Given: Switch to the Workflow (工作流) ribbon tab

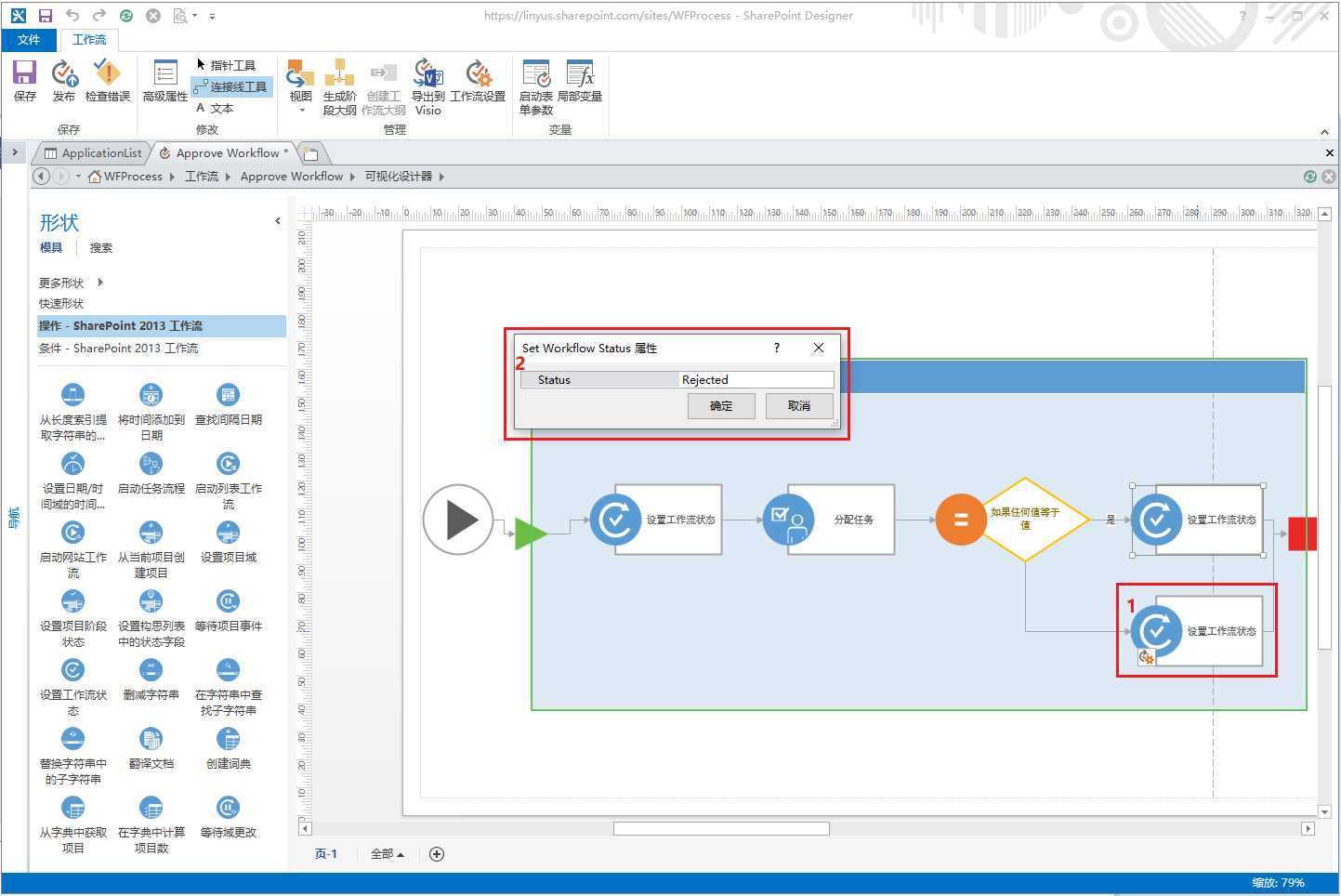Looking at the screenshot, I should [x=89, y=39].
